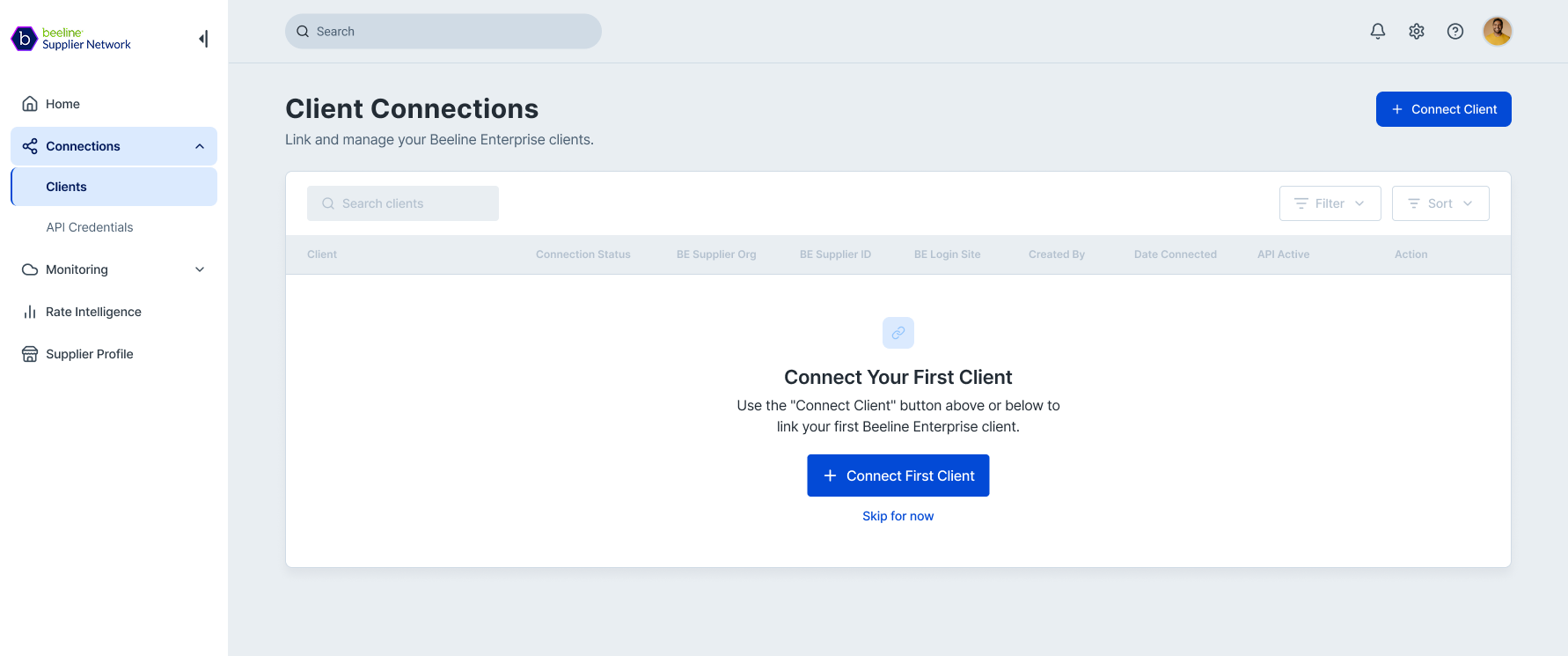Click Connect First Client button

pos(898,475)
